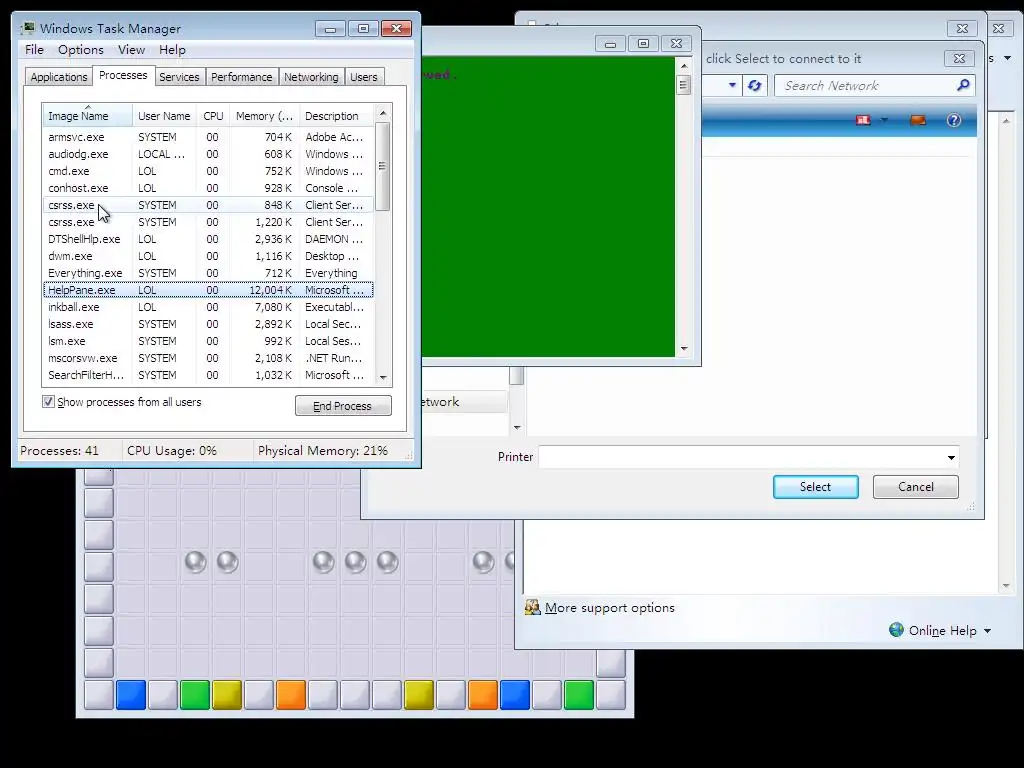Image resolution: width=1024 pixels, height=768 pixels.
Task: Click the Processes: 41 status entry
Action: [x=59, y=451]
